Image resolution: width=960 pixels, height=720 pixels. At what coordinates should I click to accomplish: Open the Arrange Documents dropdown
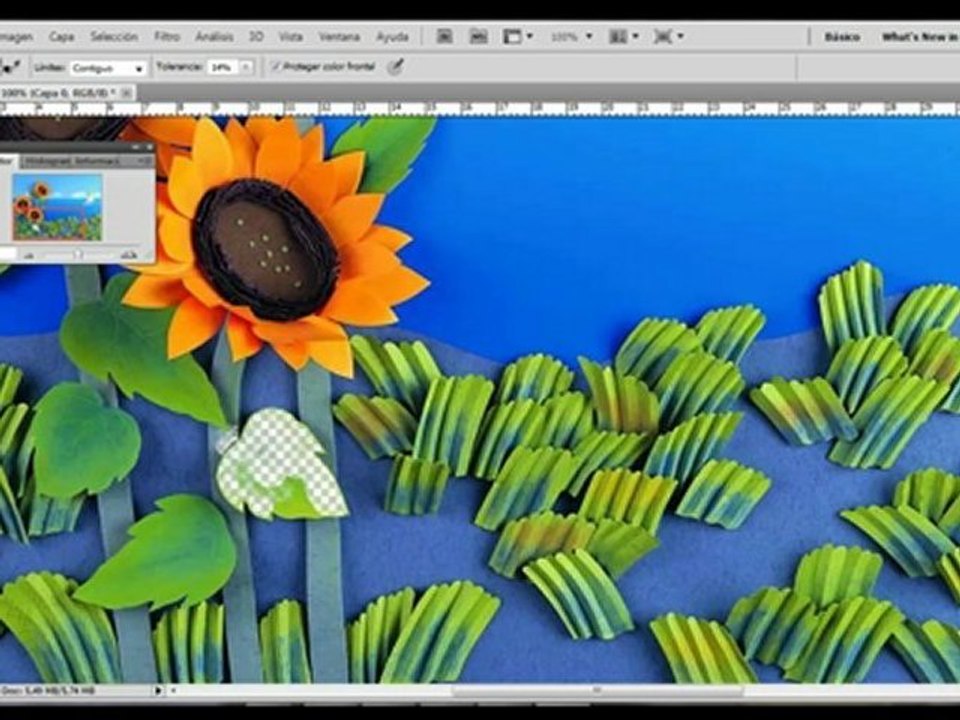(x=623, y=37)
